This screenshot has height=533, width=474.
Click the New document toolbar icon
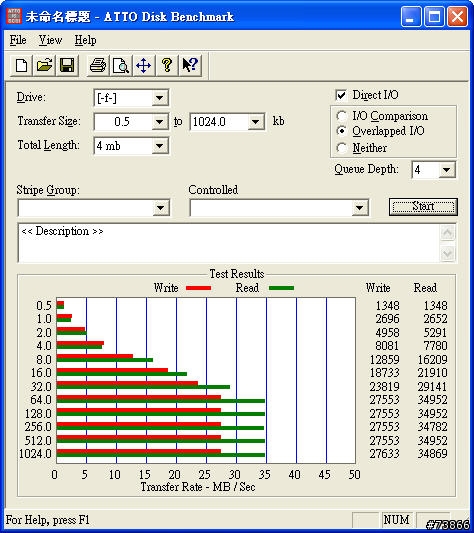click(x=22, y=65)
